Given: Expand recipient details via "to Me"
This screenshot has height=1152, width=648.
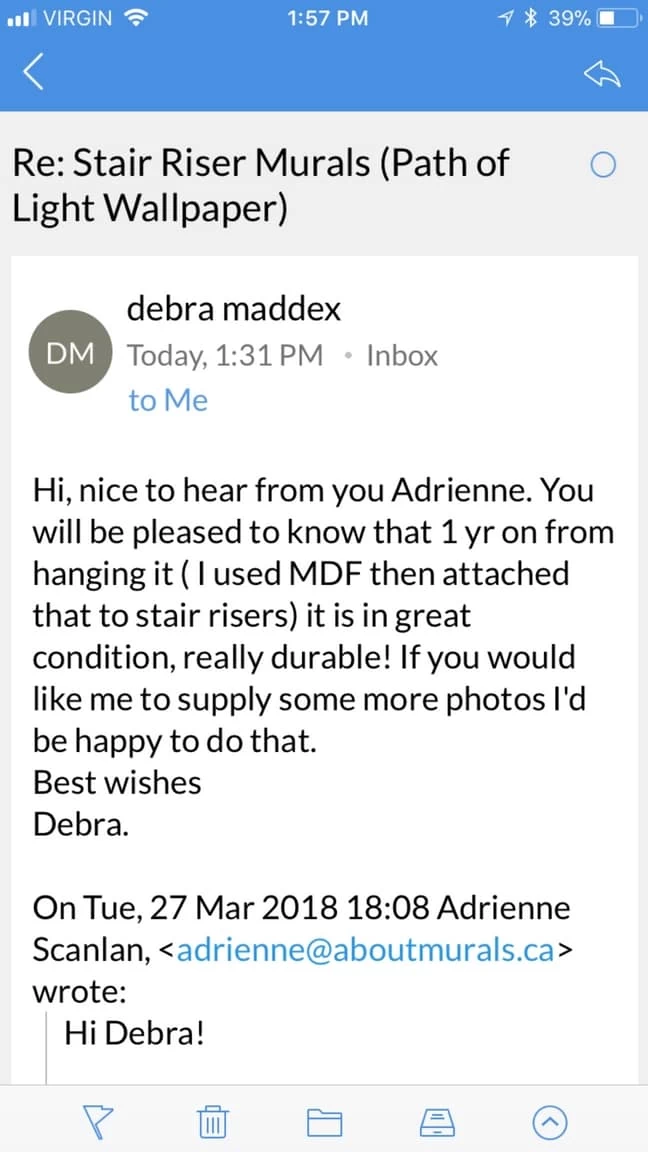Looking at the screenshot, I should [168, 400].
